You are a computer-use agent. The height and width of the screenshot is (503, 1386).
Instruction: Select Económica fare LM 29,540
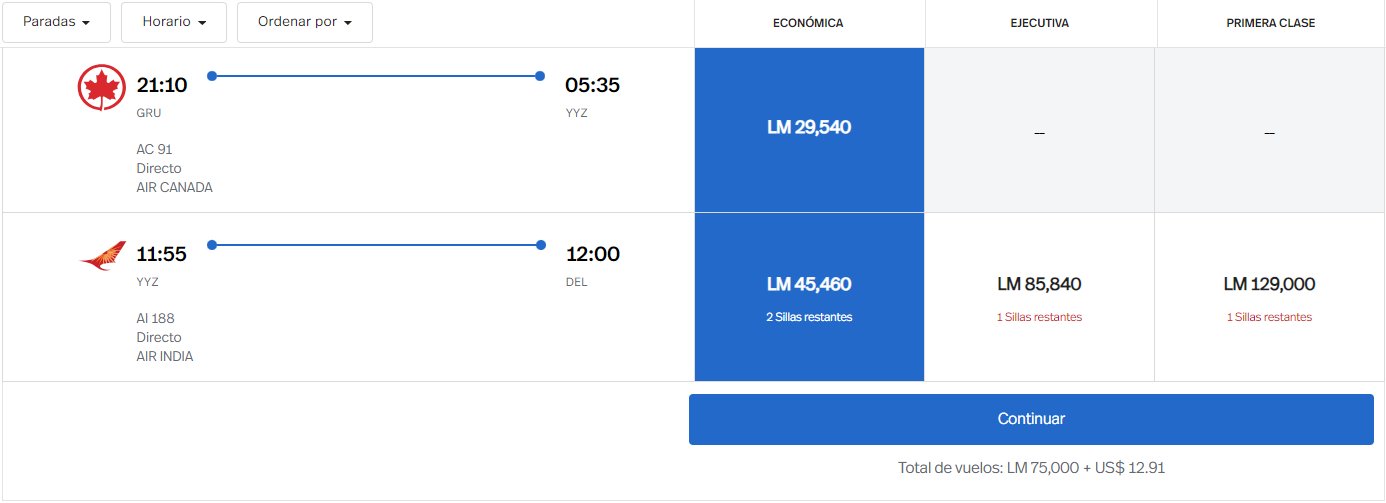[809, 129]
